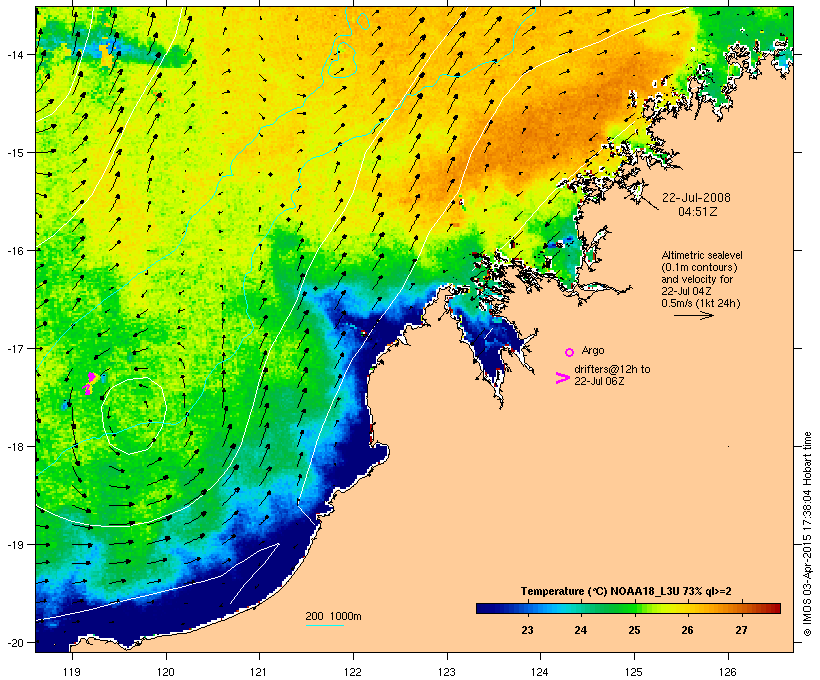820x680 pixels.
Task: Click the 'and velocity for' legend line
Action: tap(697, 279)
